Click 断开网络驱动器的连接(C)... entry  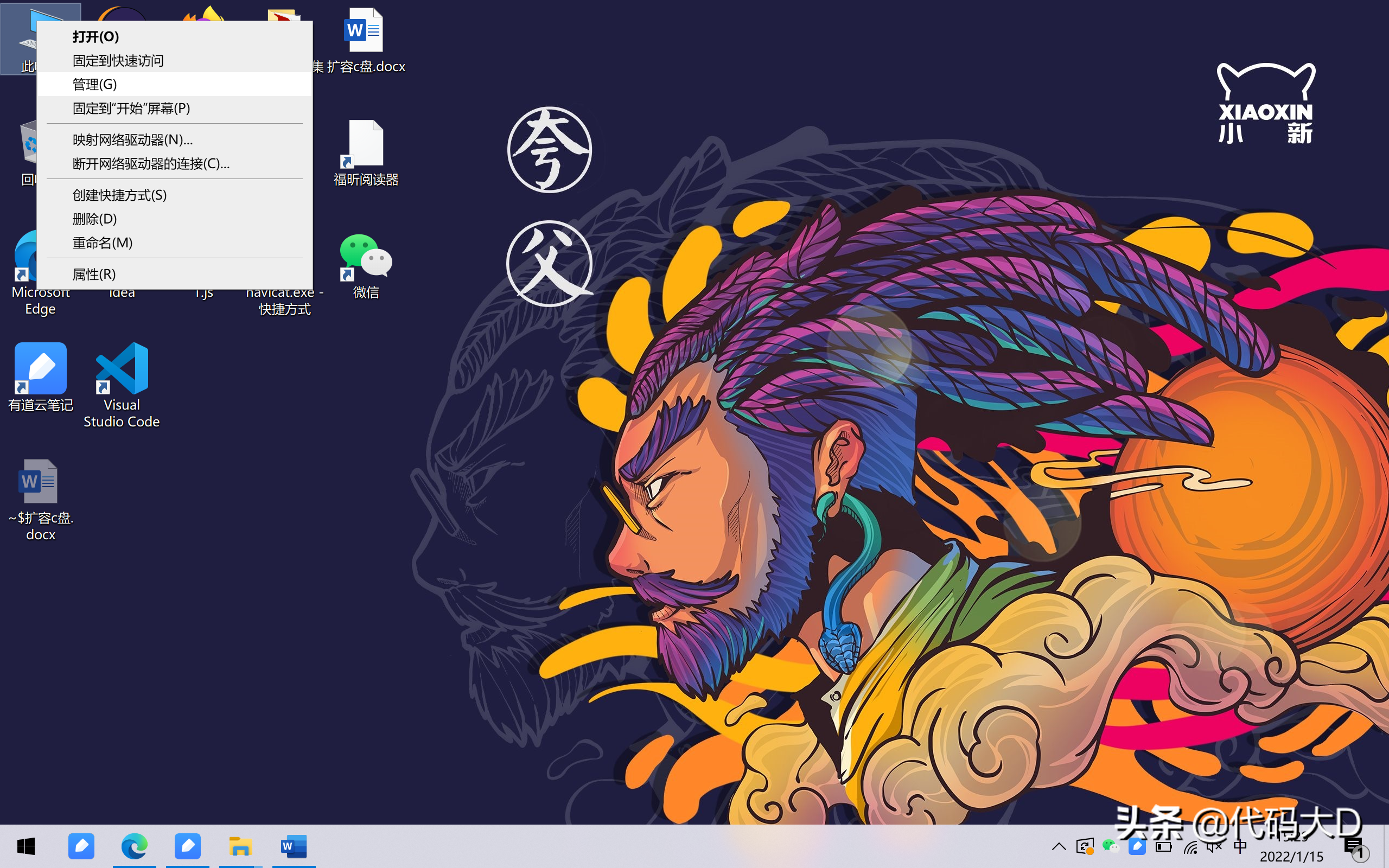174,164
